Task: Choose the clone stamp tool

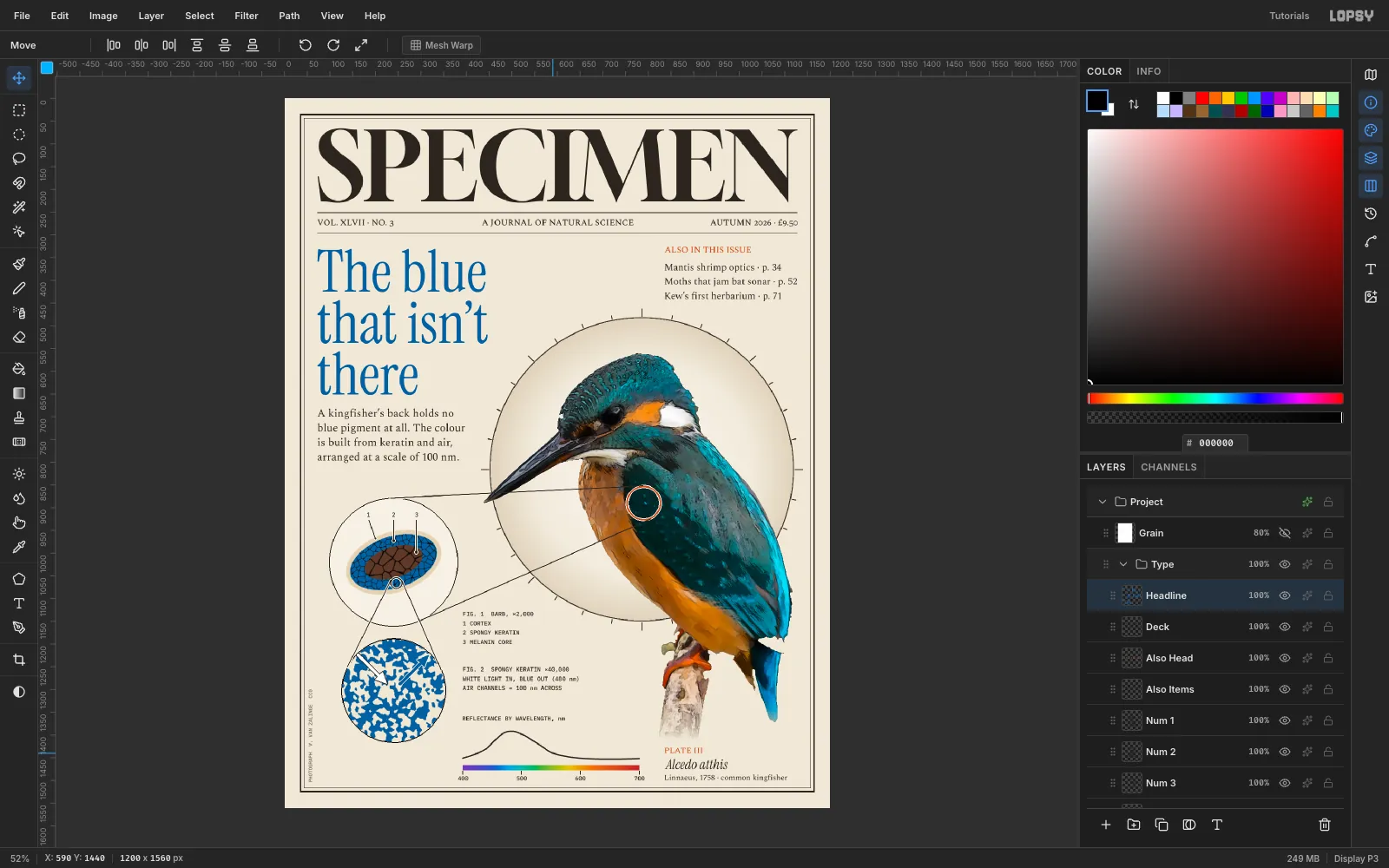Action: 19,418
